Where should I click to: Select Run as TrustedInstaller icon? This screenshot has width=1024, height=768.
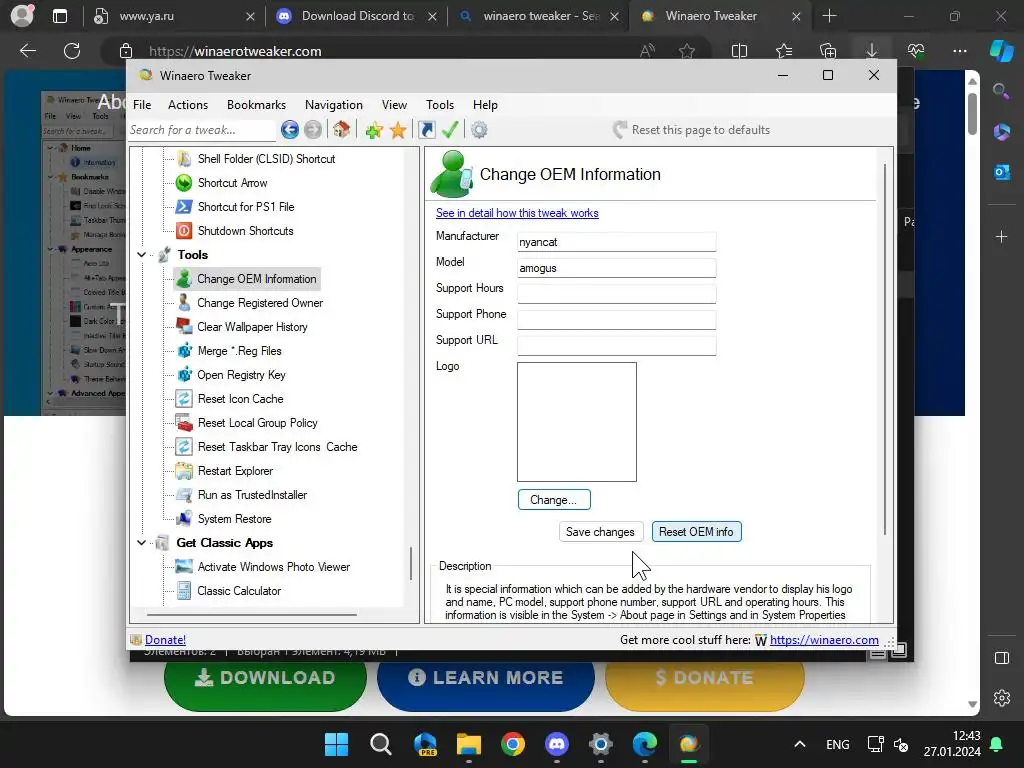(184, 495)
